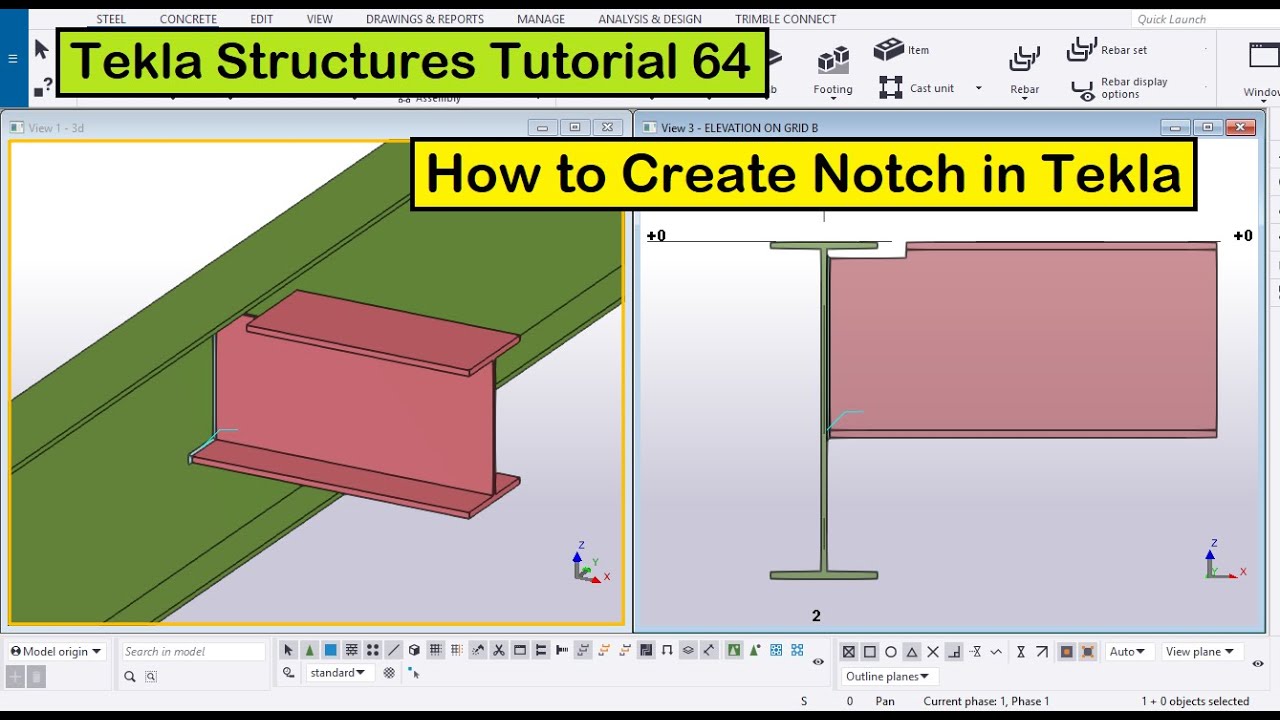Open ANALYSIS & DESIGN tab
1280x720 pixels.
pyautogui.click(x=650, y=19)
